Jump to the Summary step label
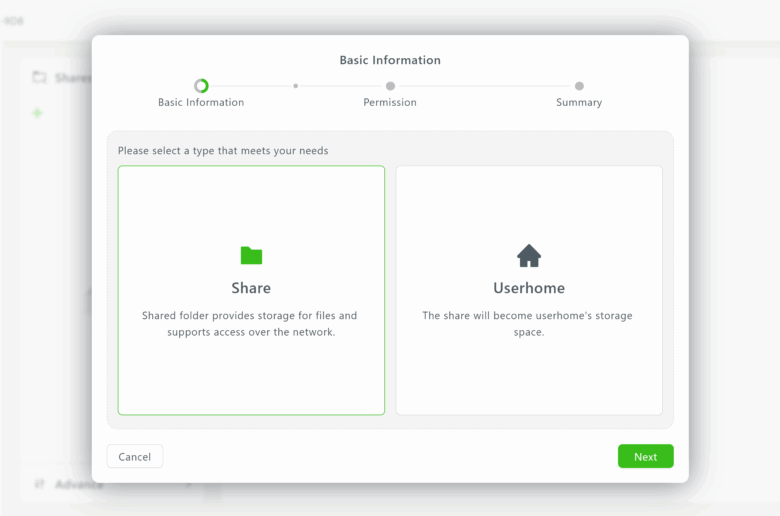 coord(579,102)
